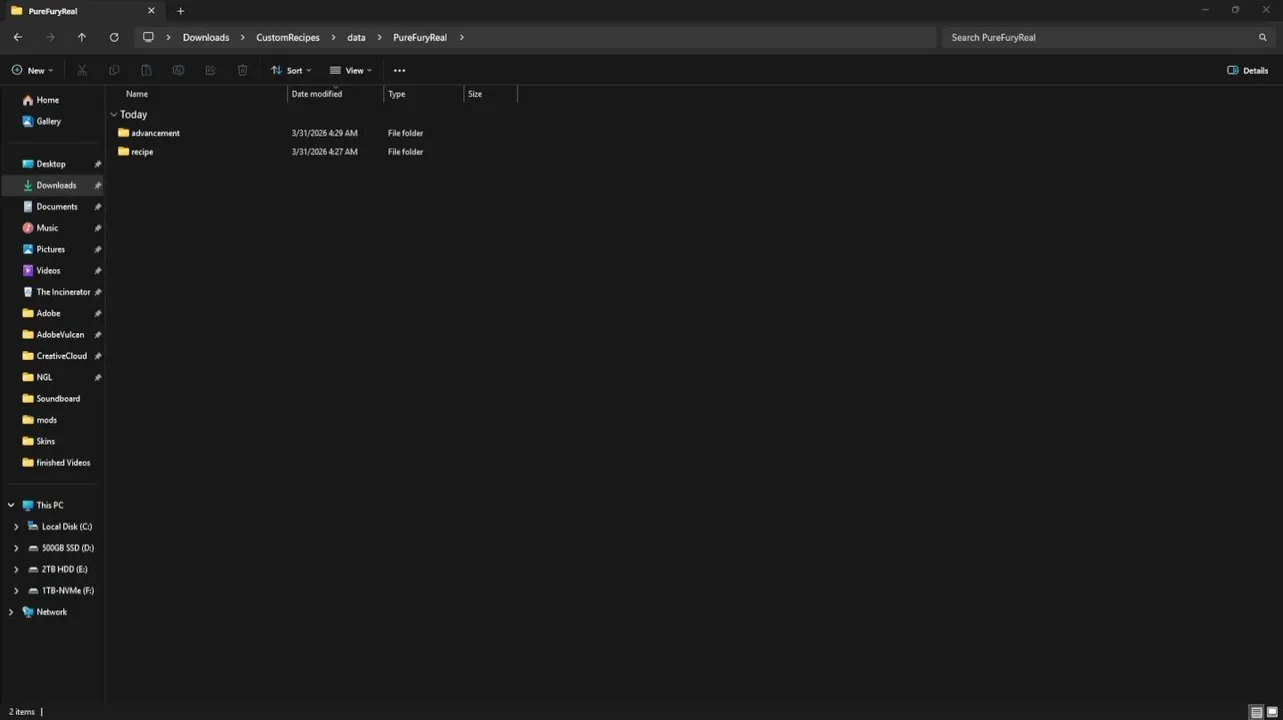
Task: Refresh the current folder view
Action: [114, 37]
